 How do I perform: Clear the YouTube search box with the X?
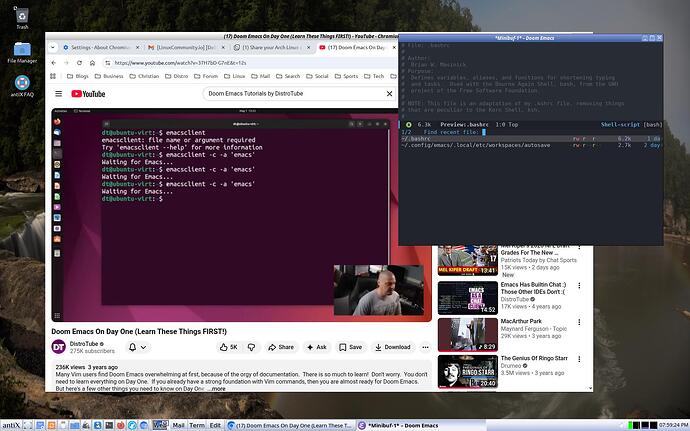pyautogui.click(x=389, y=93)
